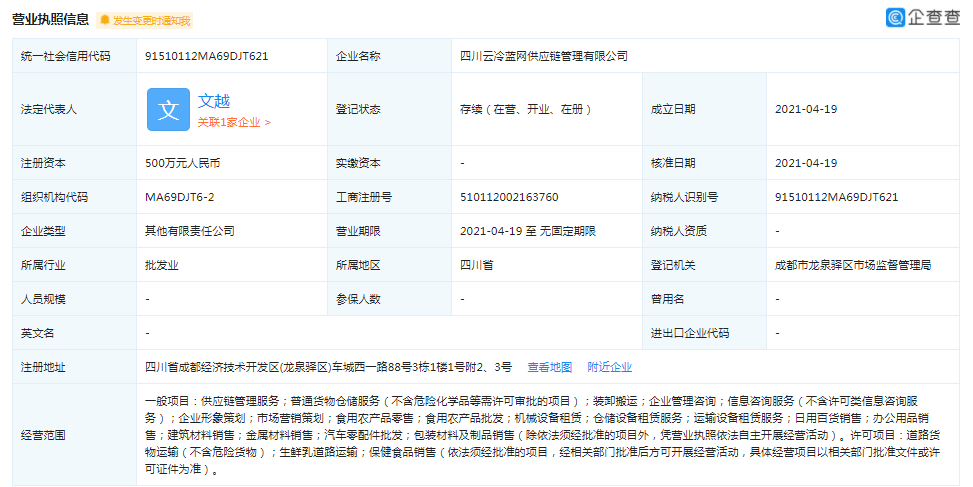This screenshot has height=487, width=973.
Task: Click the 营业期限 label
Action: [358, 231]
